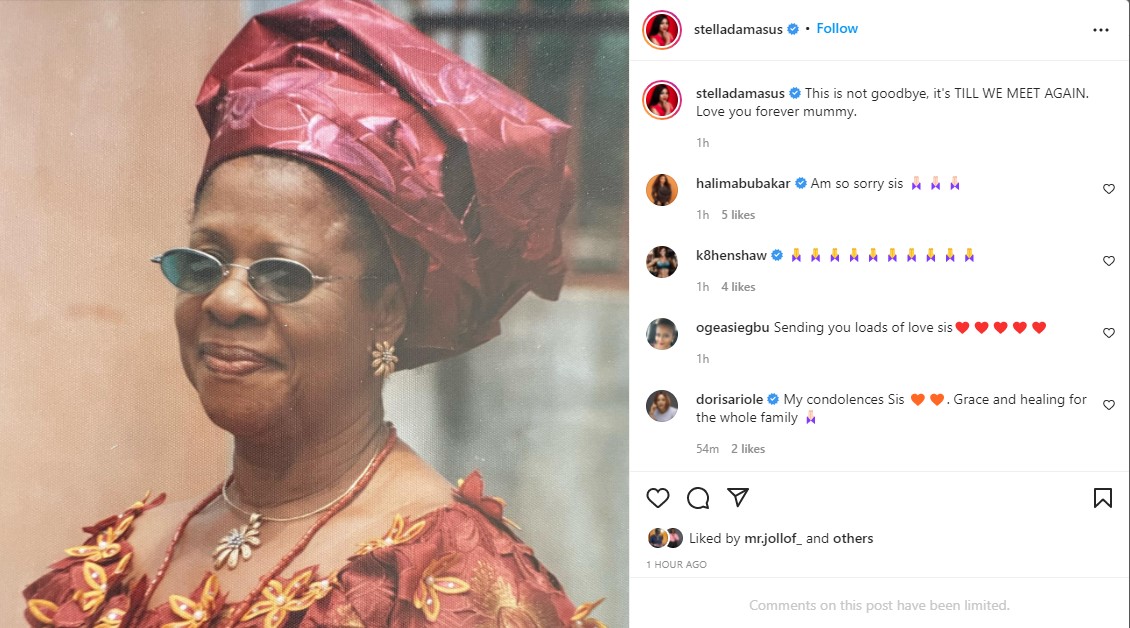View others who liked the post
The height and width of the screenshot is (628, 1130).
coord(853,538)
